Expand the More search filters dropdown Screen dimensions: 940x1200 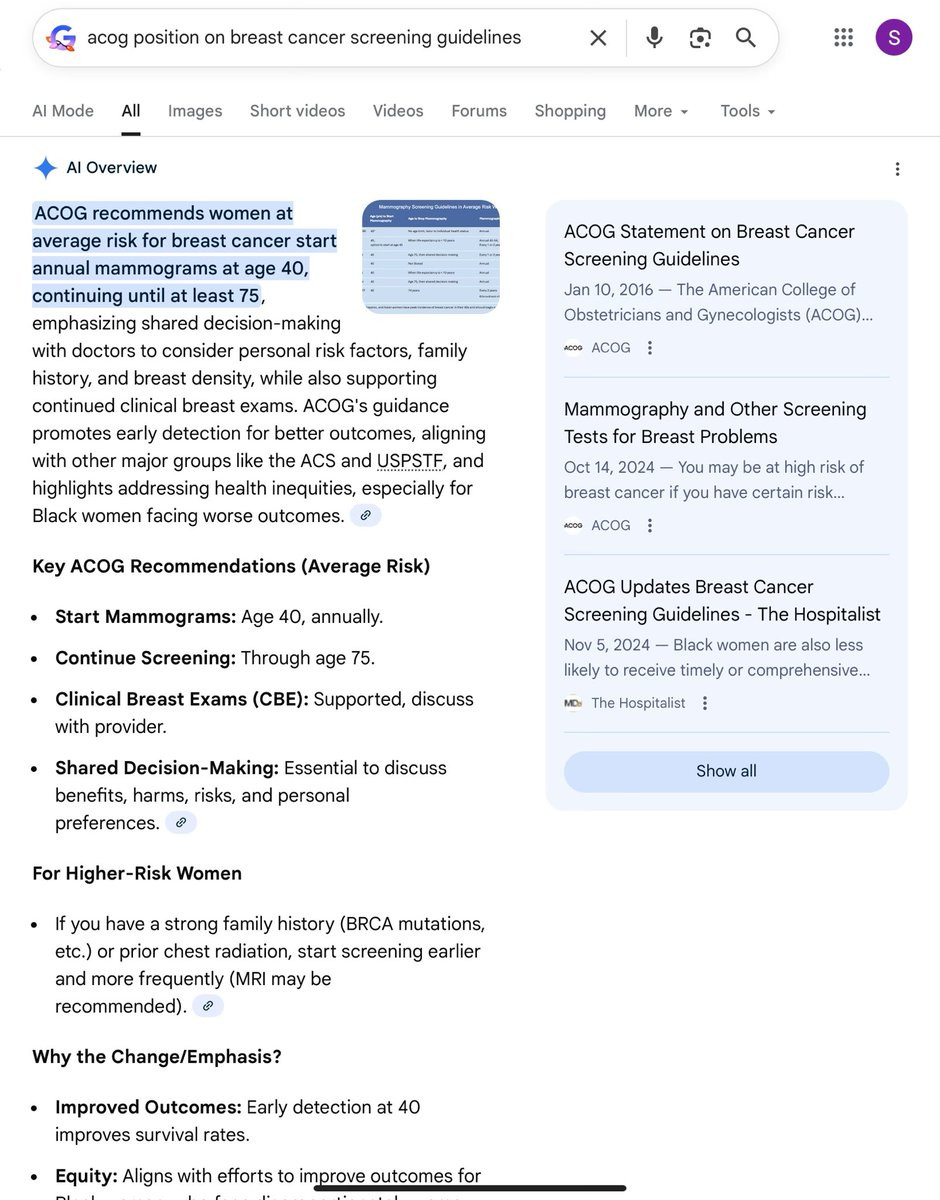(x=661, y=111)
